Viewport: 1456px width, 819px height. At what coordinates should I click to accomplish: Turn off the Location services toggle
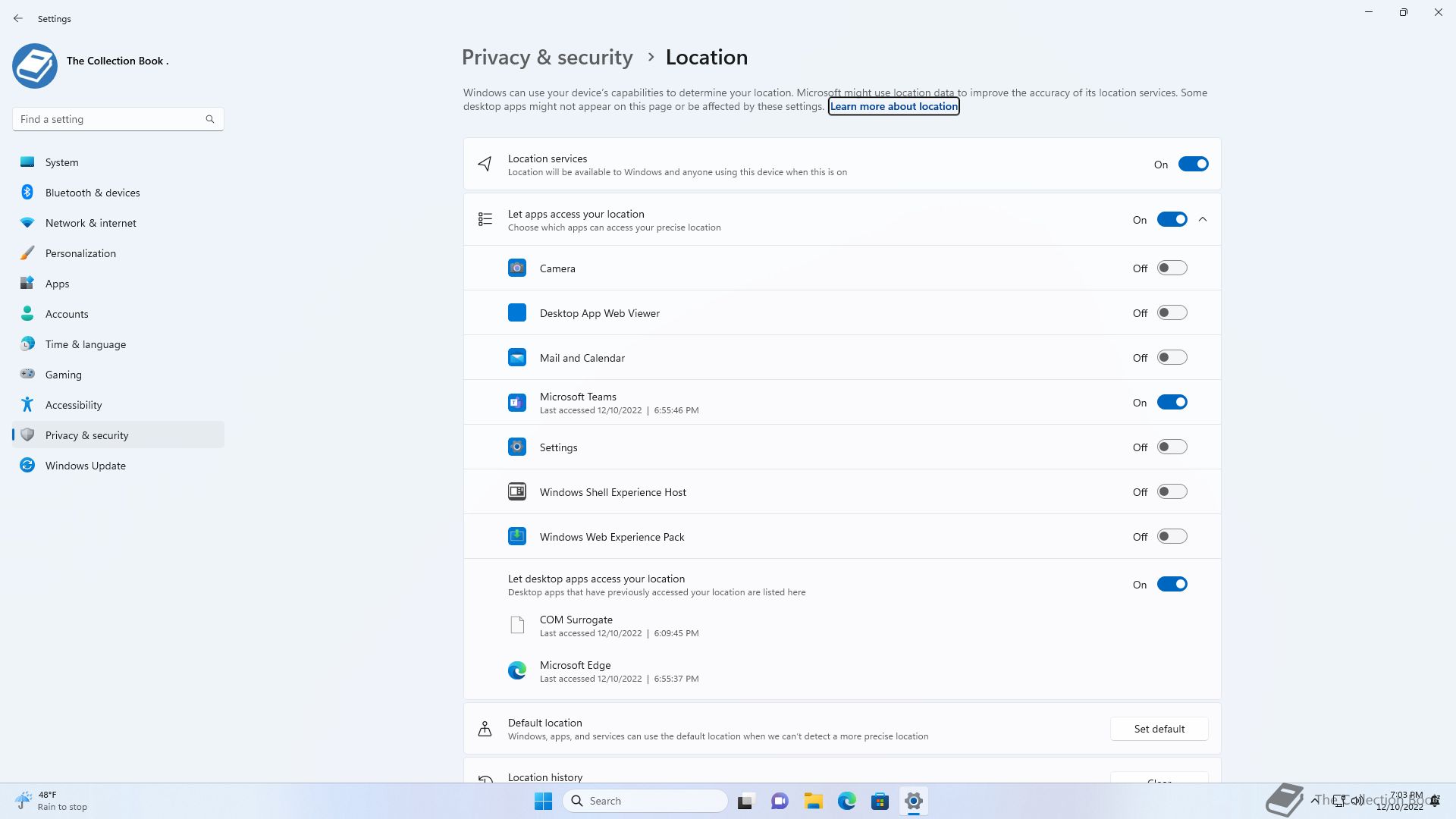(x=1193, y=164)
